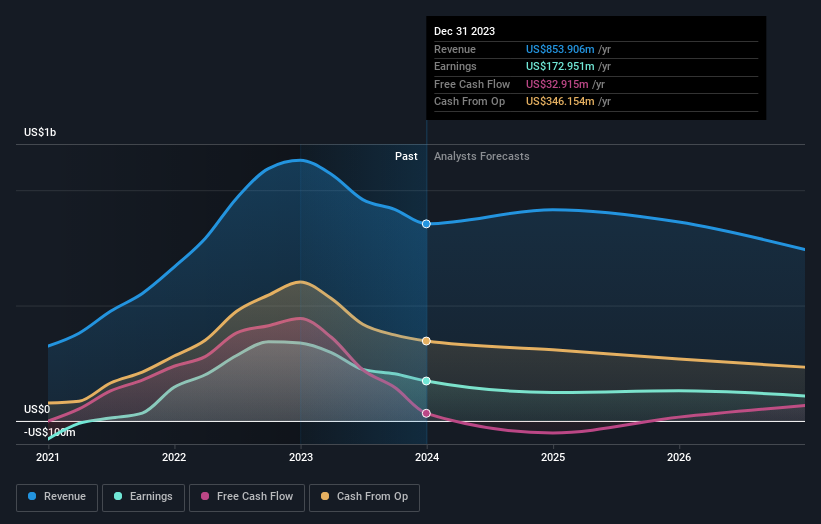Image resolution: width=821 pixels, height=524 pixels.
Task: Click the 2023 x-axis label
Action: (x=301, y=458)
